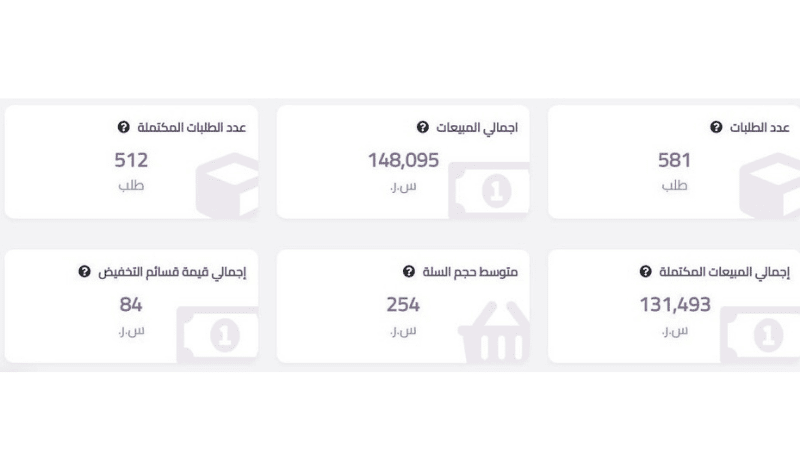Select the 581 orders count value
Viewport: 800px width, 470px height.
(x=674, y=160)
